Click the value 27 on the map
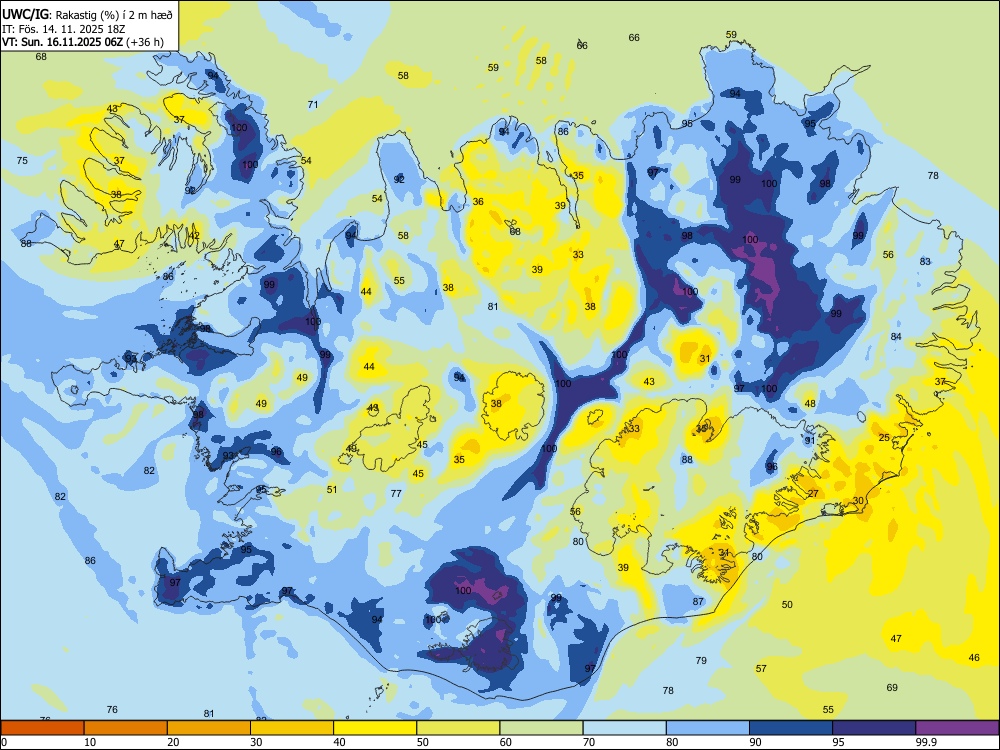1000x750 pixels. click(813, 494)
